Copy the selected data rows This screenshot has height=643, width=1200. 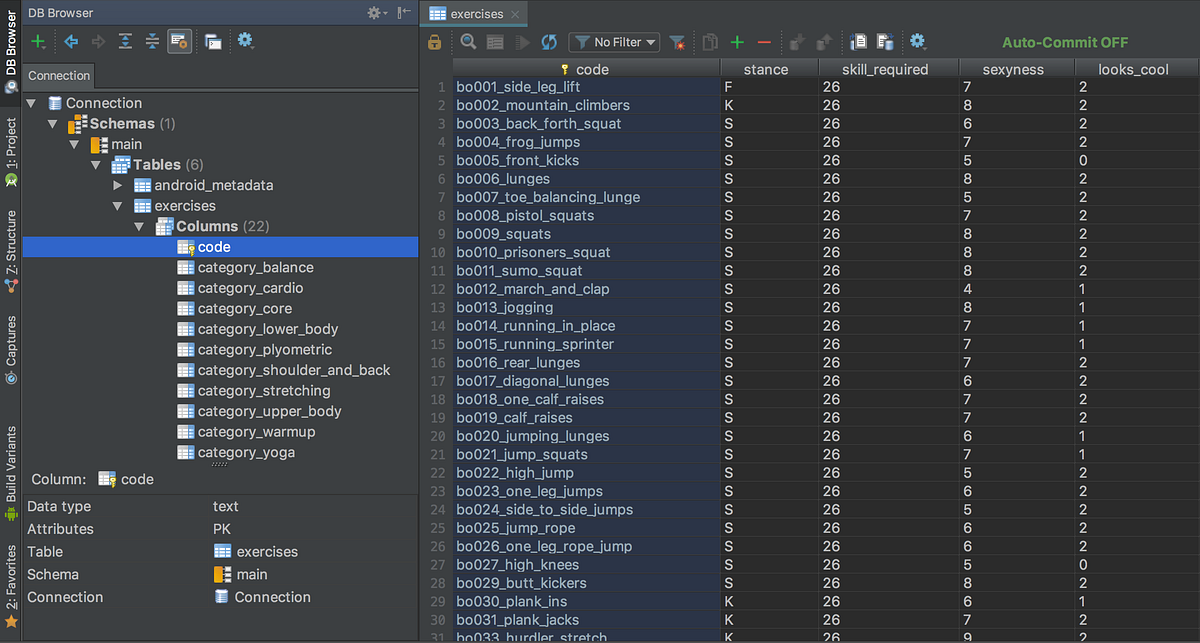click(x=708, y=42)
